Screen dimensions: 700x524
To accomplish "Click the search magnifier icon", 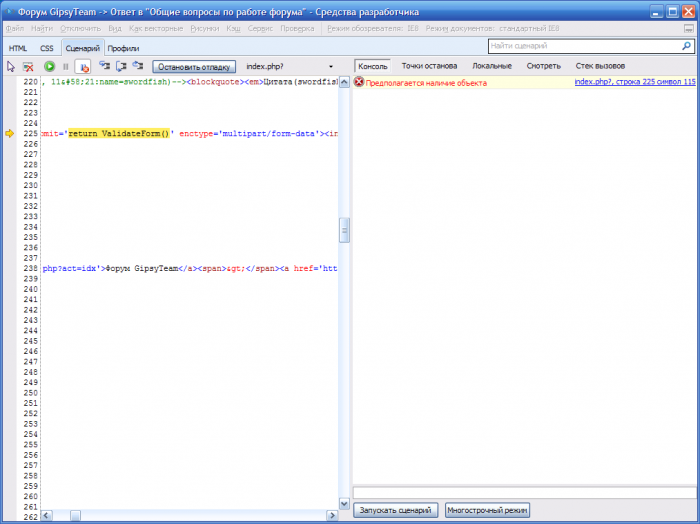I will [687, 46].
